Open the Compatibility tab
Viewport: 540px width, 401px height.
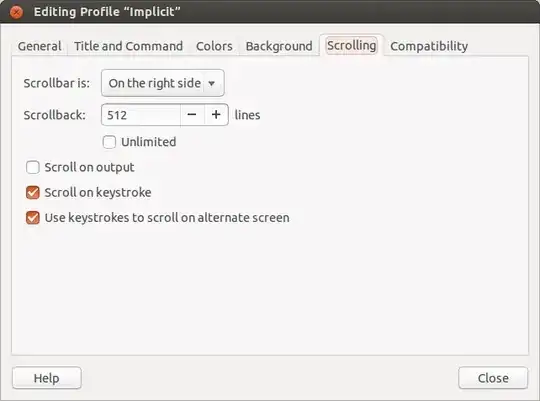pyautogui.click(x=429, y=46)
